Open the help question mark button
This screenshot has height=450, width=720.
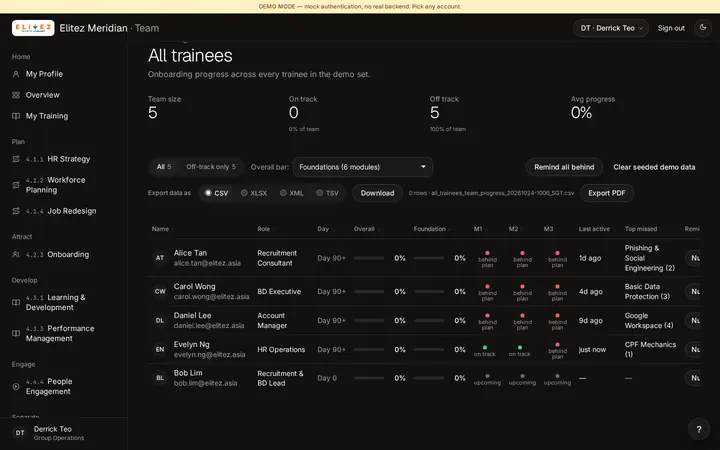click(698, 429)
